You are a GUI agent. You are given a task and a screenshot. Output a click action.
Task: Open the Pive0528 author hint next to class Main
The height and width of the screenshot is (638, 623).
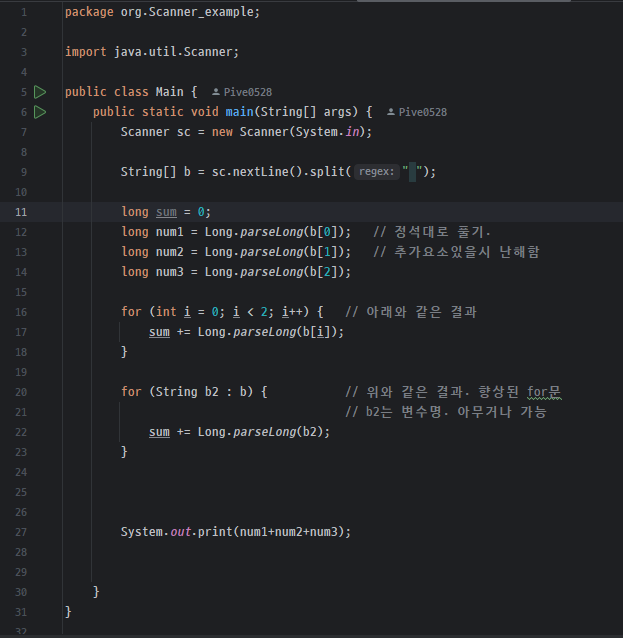tap(242, 92)
